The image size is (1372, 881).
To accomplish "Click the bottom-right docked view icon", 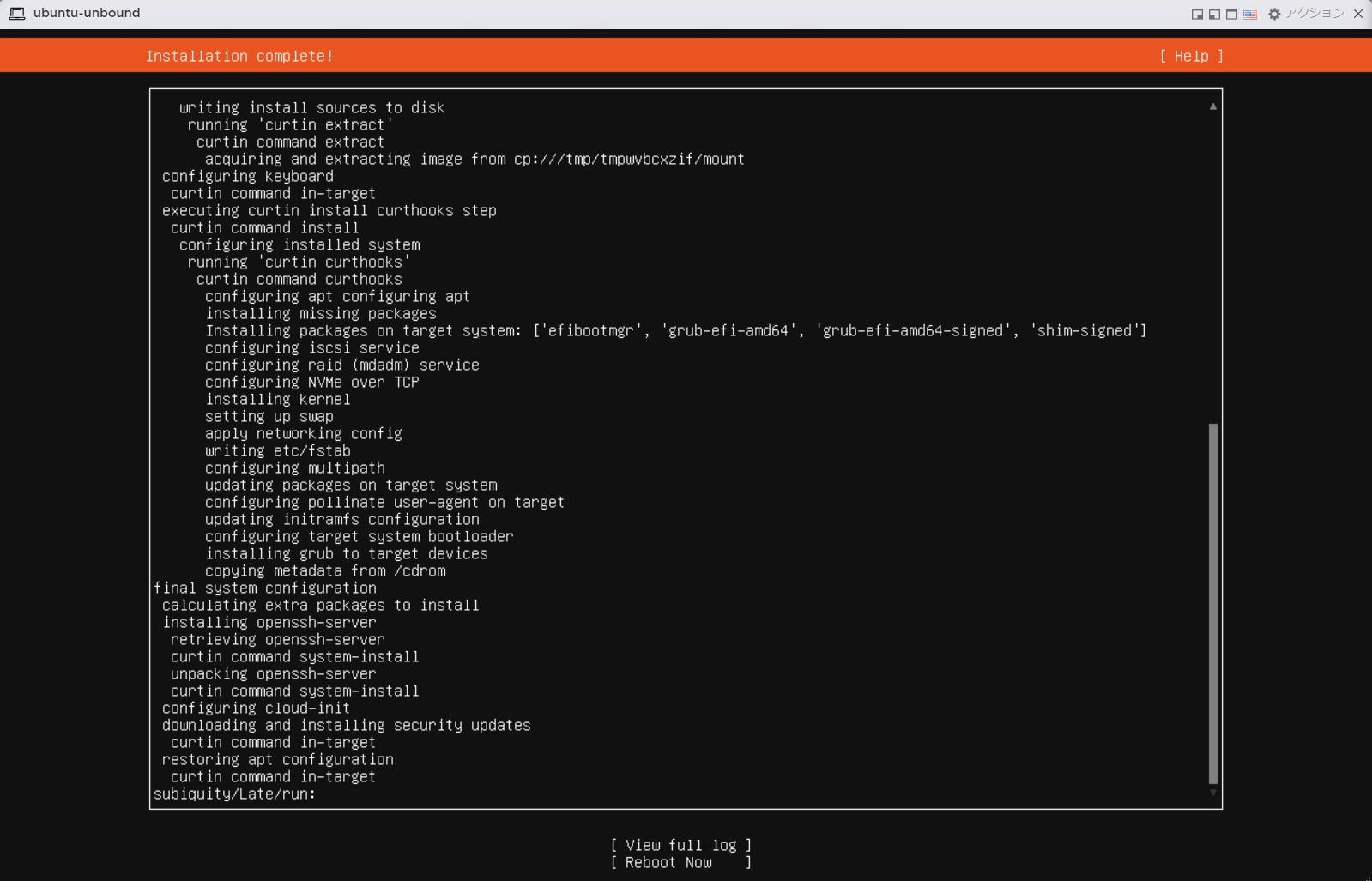I will tap(1197, 14).
